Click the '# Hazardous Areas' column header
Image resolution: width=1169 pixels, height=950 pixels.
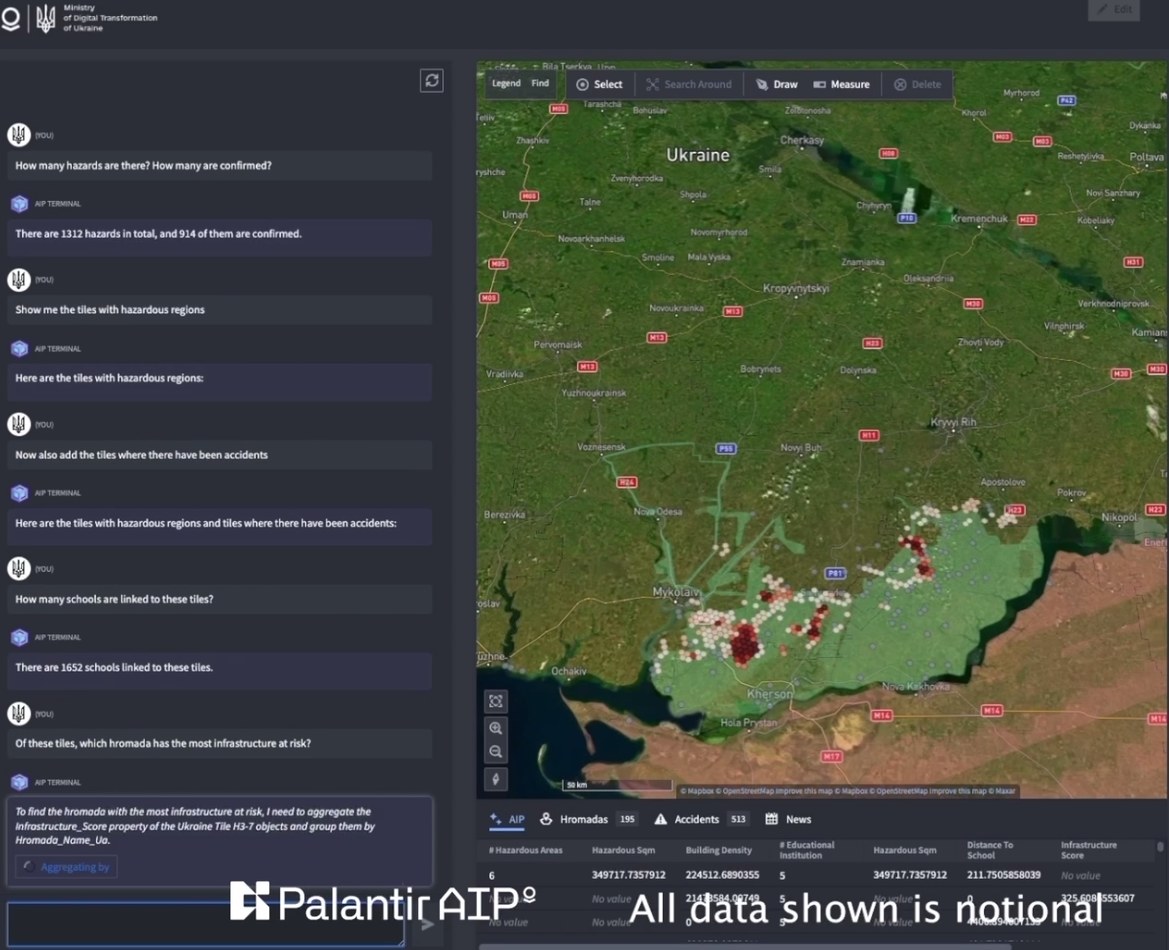click(526, 850)
